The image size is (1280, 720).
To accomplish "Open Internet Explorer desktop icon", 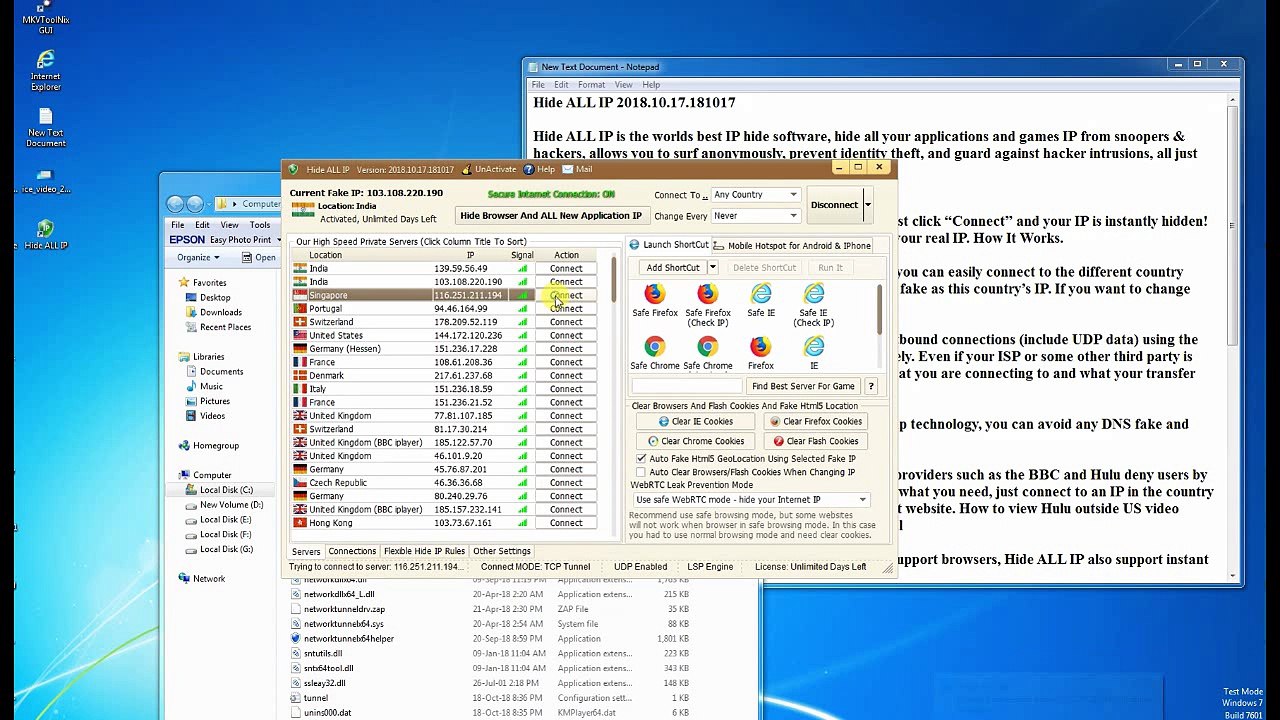I will pyautogui.click(x=45, y=71).
